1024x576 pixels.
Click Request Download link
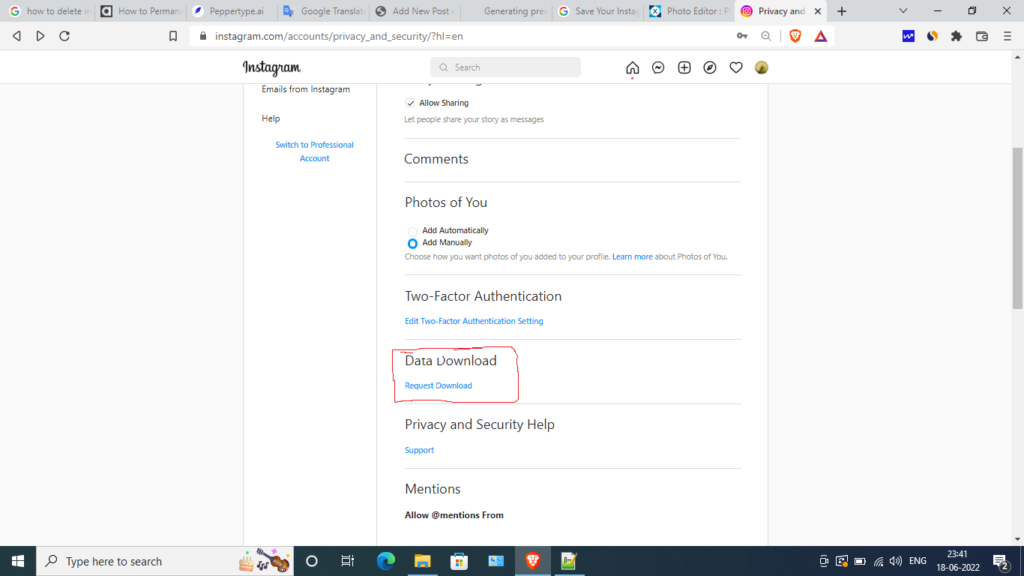click(x=438, y=386)
